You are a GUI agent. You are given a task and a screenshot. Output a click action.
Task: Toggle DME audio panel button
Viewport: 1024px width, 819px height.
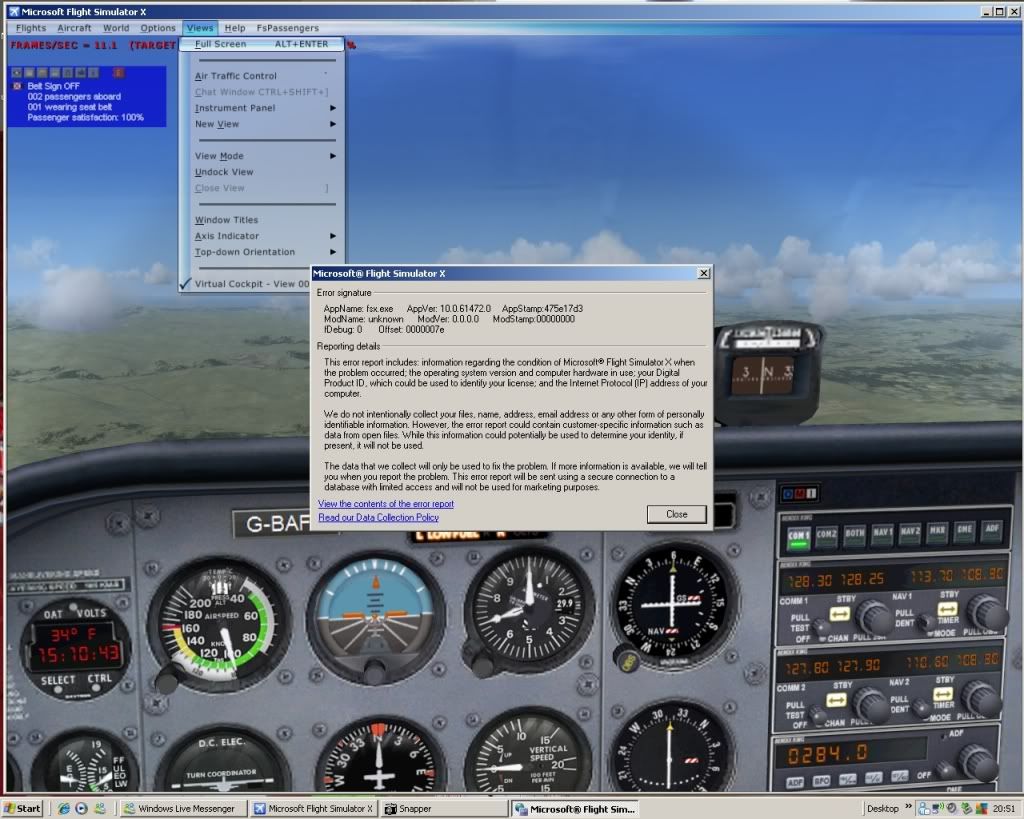pos(965,530)
